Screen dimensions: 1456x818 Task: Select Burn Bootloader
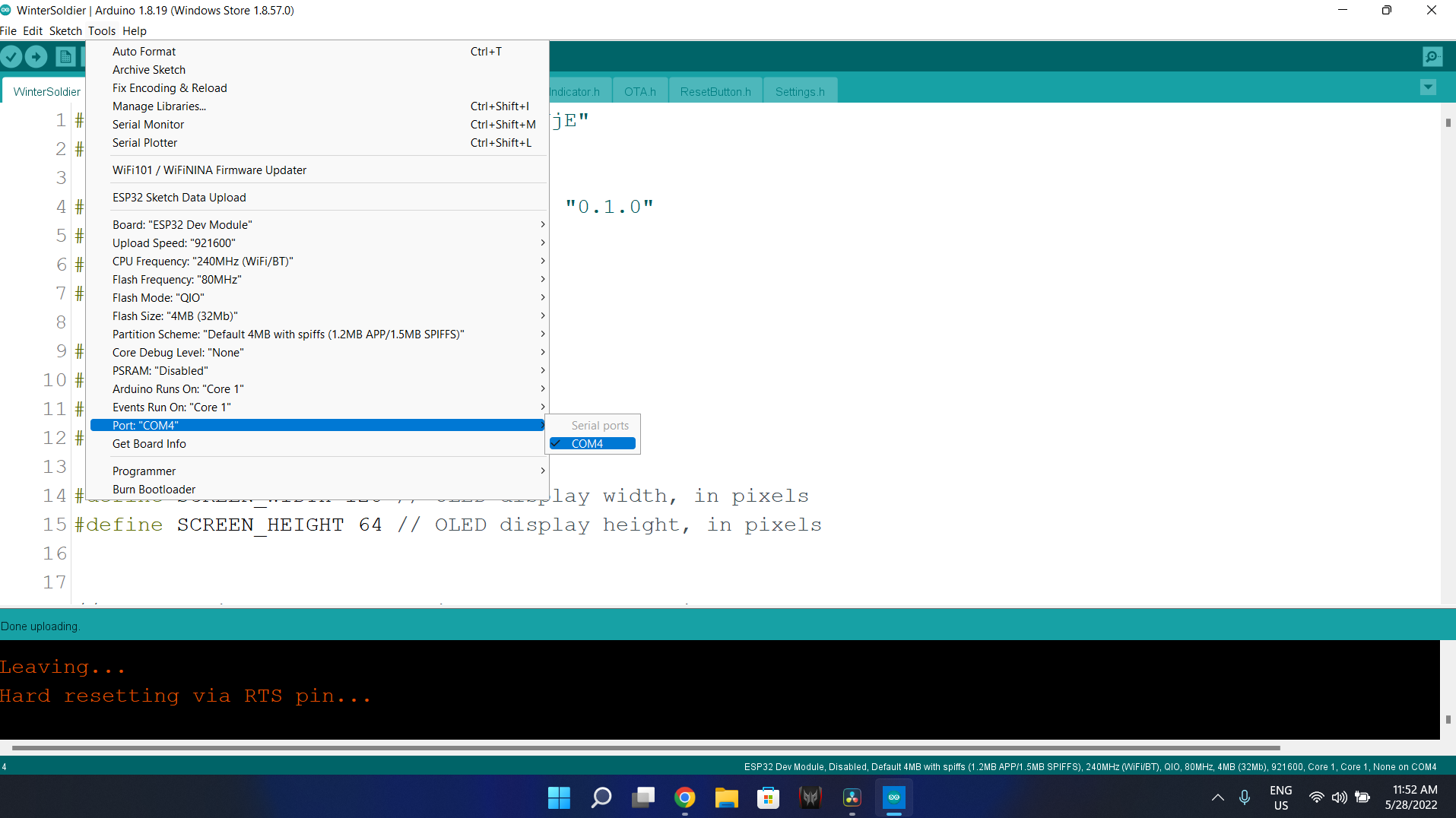pyautogui.click(x=153, y=489)
